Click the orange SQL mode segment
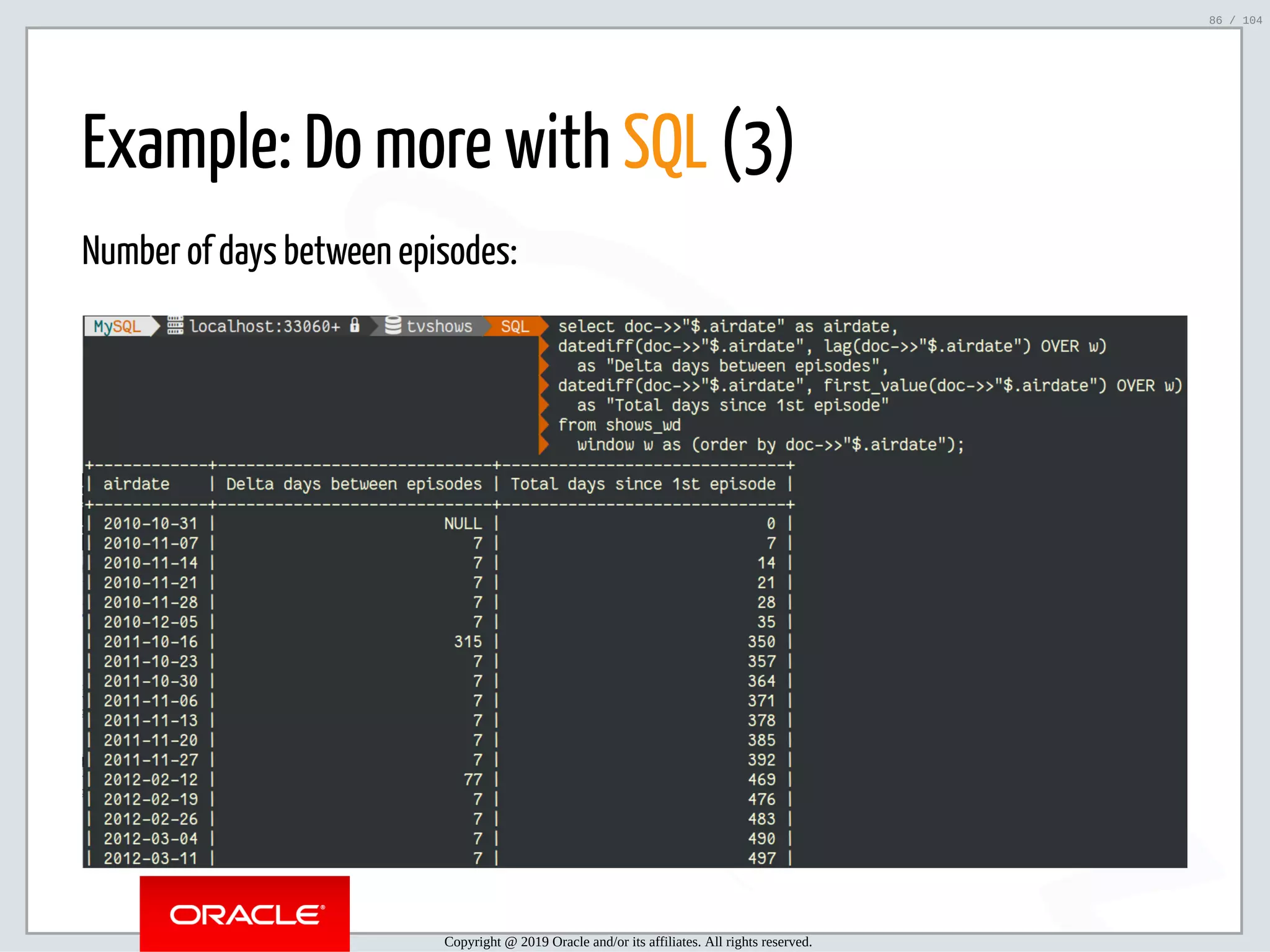Image resolution: width=1270 pixels, height=952 pixels. (x=515, y=327)
